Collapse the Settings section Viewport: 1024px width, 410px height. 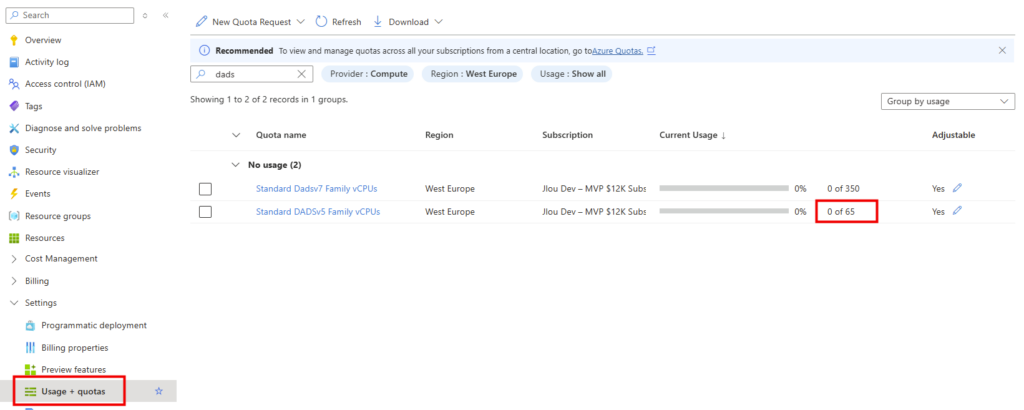click(x=13, y=303)
